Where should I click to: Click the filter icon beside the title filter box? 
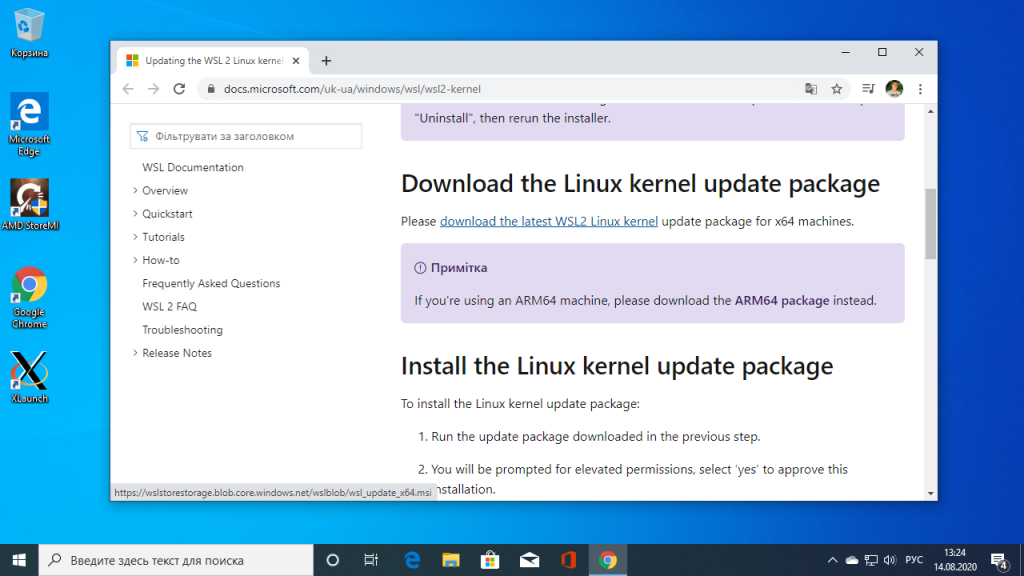pyautogui.click(x=141, y=135)
